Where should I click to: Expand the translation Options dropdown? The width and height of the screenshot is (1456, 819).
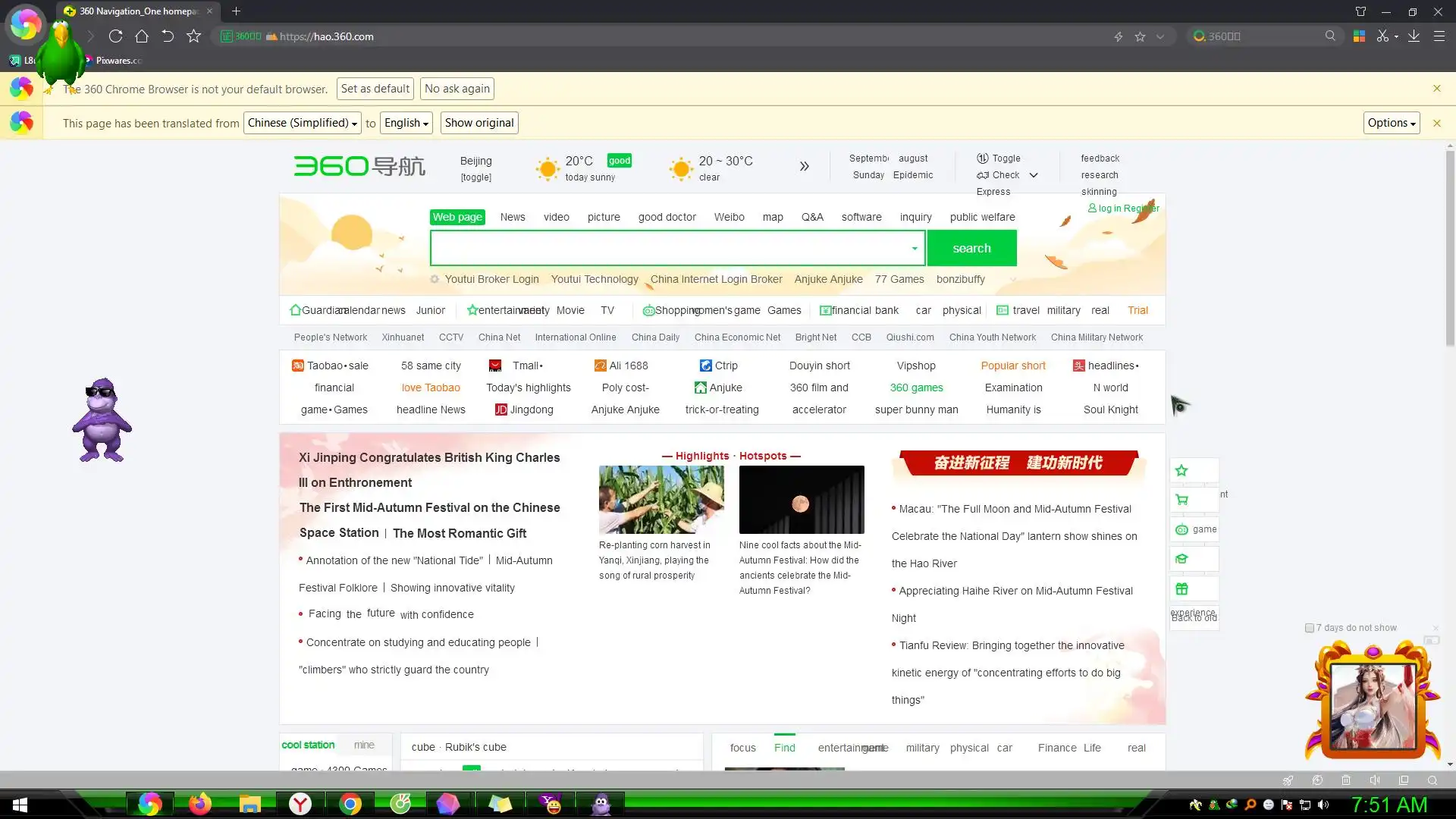(1391, 123)
